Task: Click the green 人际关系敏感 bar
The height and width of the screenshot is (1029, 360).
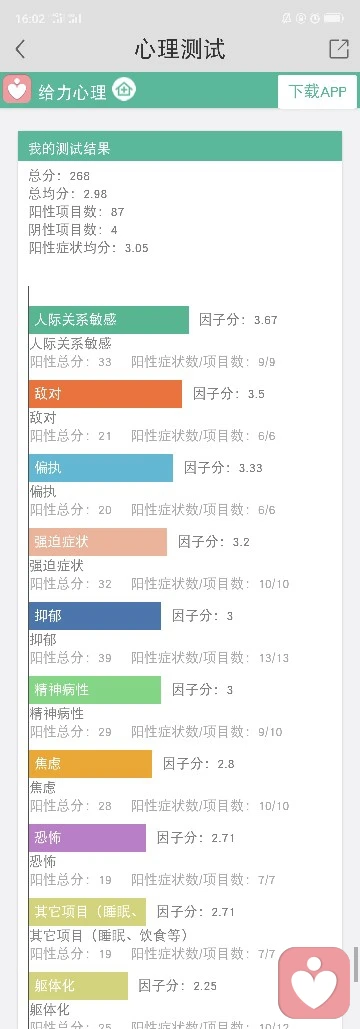Action: point(109,320)
